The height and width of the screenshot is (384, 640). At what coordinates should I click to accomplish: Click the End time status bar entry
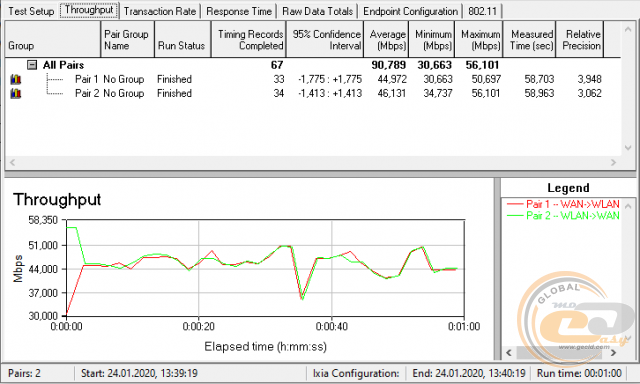click(x=469, y=373)
